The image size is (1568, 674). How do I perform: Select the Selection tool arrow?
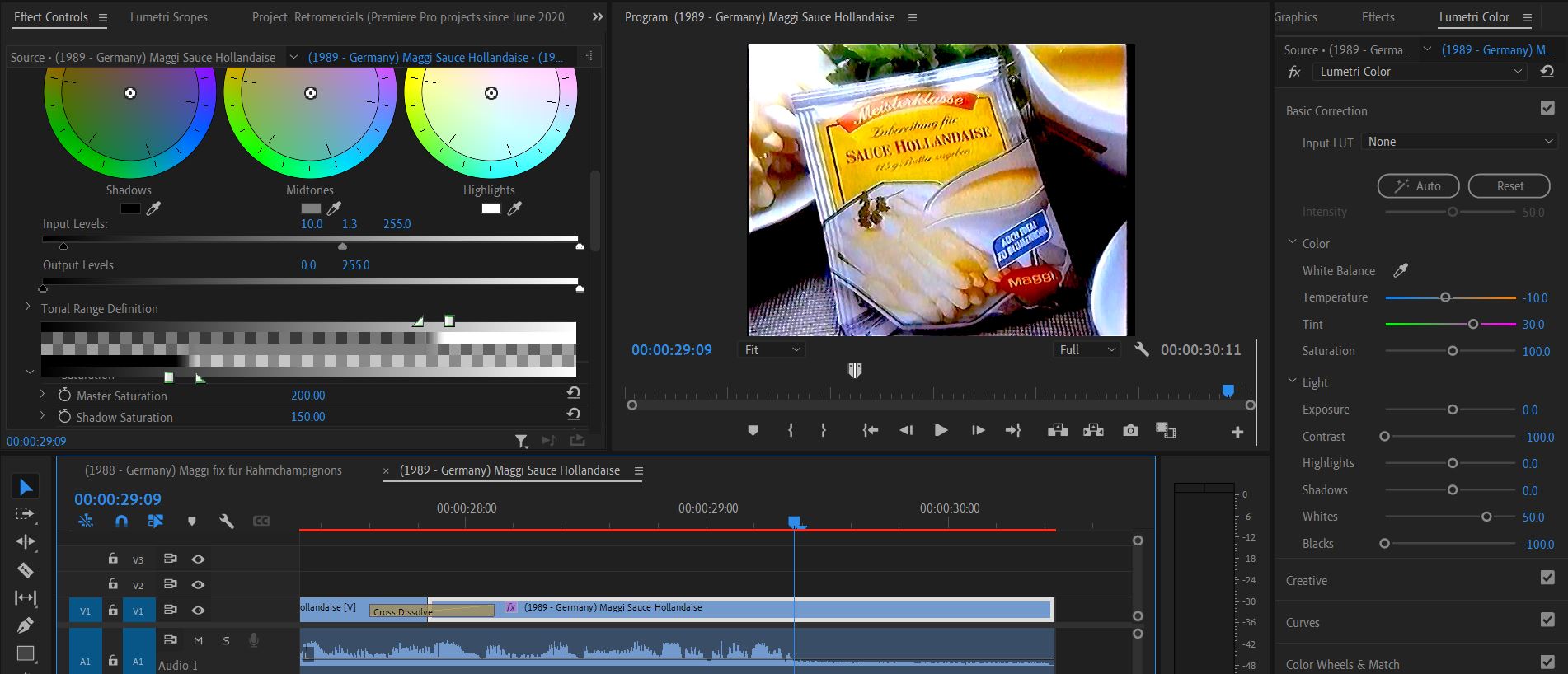click(26, 487)
